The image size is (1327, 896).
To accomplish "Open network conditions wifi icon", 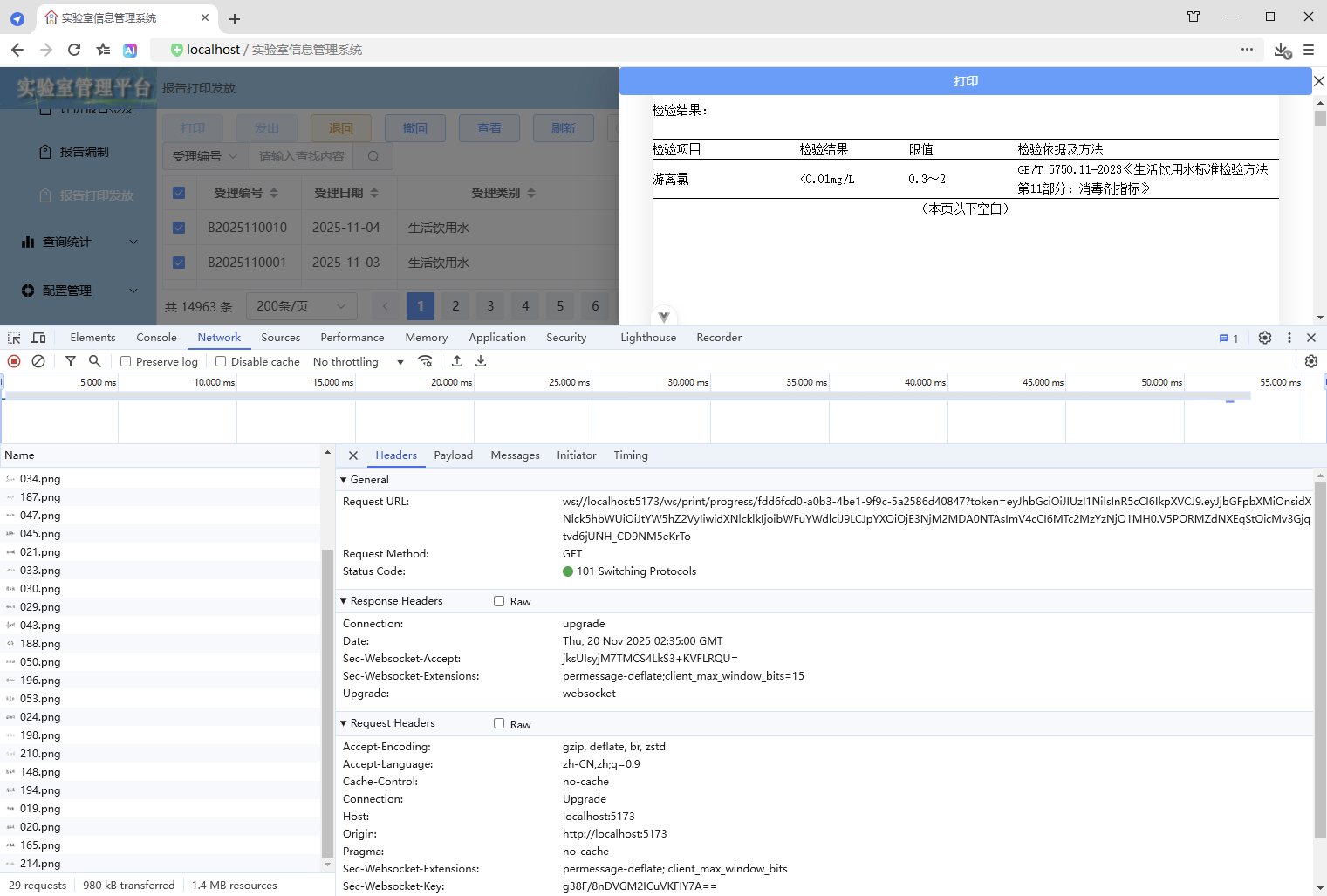I will 425,361.
